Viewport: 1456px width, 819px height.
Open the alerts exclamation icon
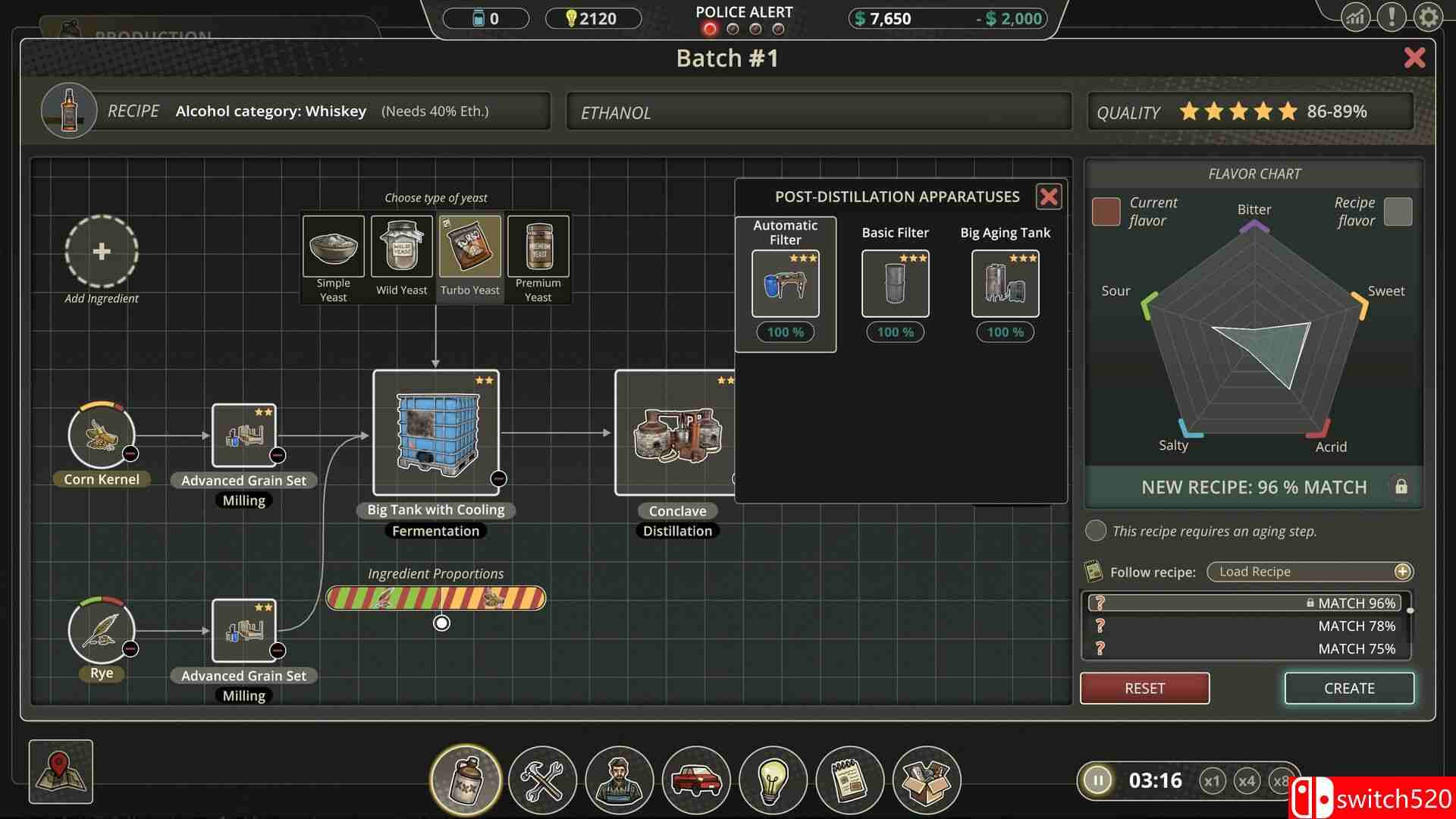[x=1392, y=17]
